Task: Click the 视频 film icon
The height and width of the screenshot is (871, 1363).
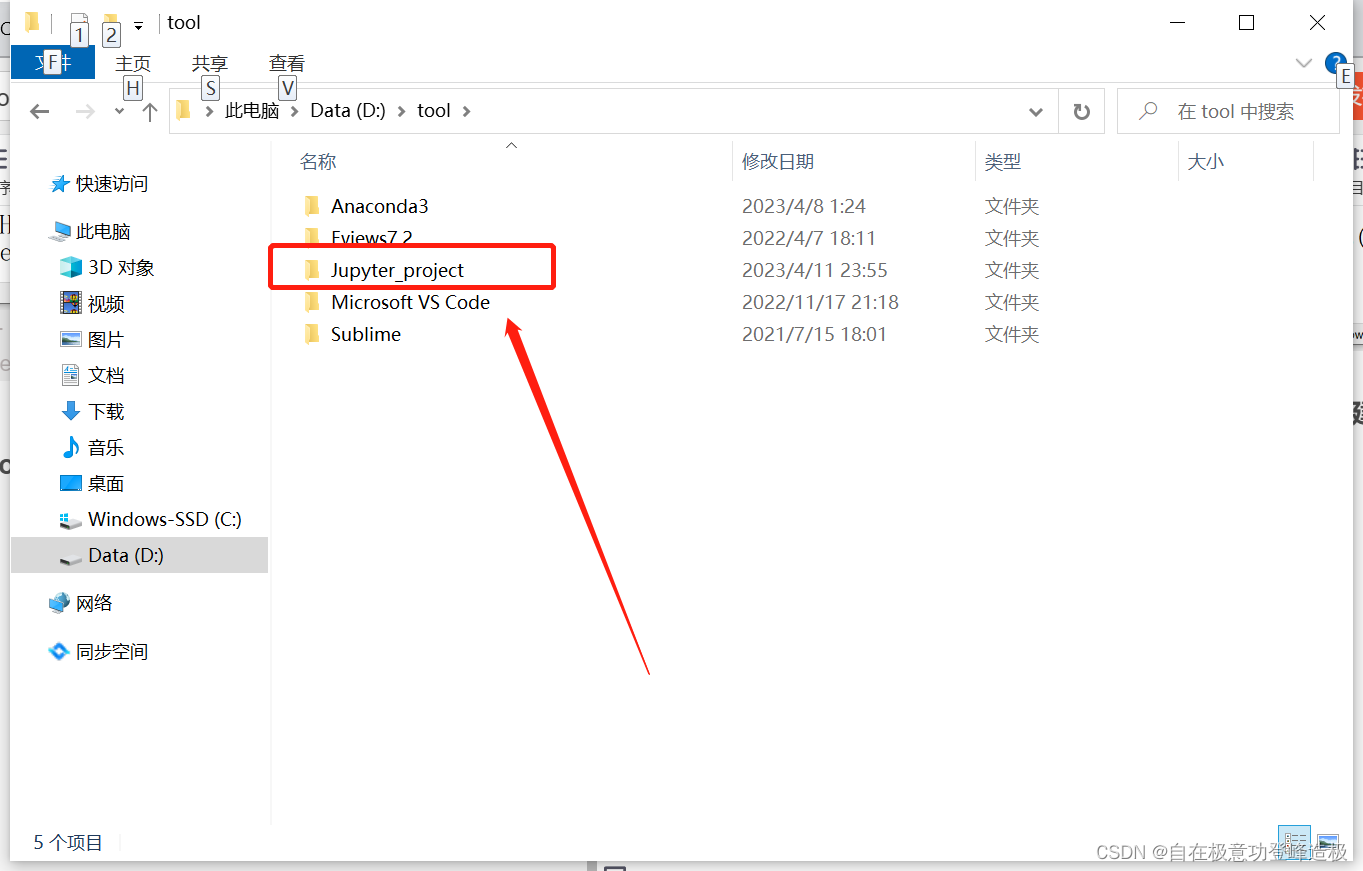Action: coord(70,304)
